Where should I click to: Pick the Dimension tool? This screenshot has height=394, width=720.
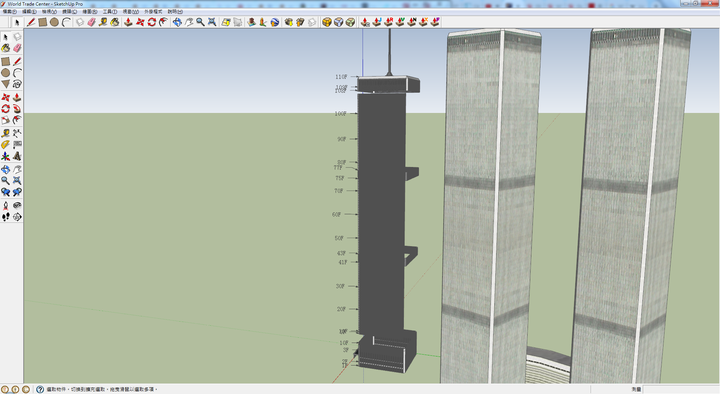[17, 133]
